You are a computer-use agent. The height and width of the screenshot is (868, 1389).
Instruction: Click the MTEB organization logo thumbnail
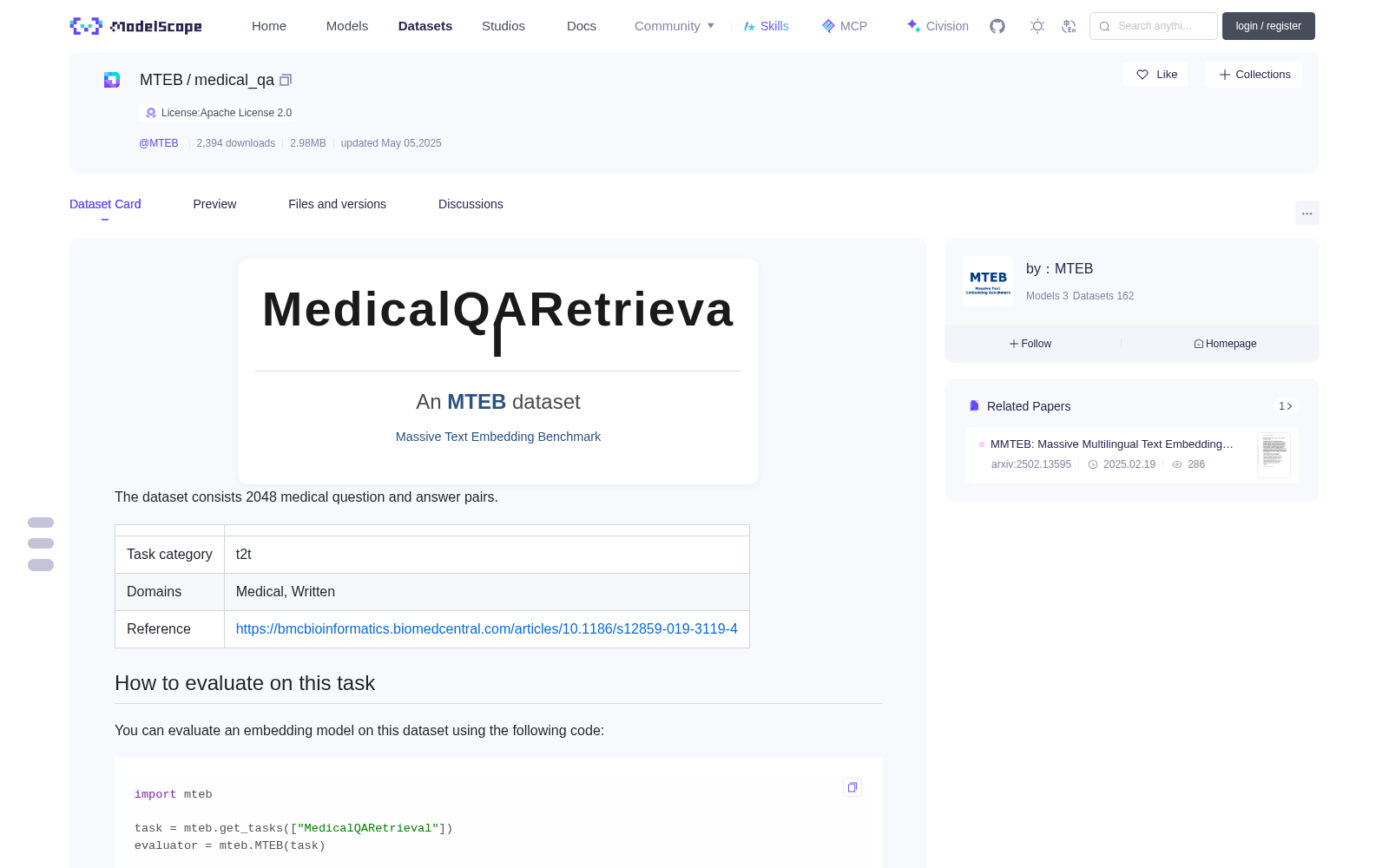pyautogui.click(x=988, y=281)
